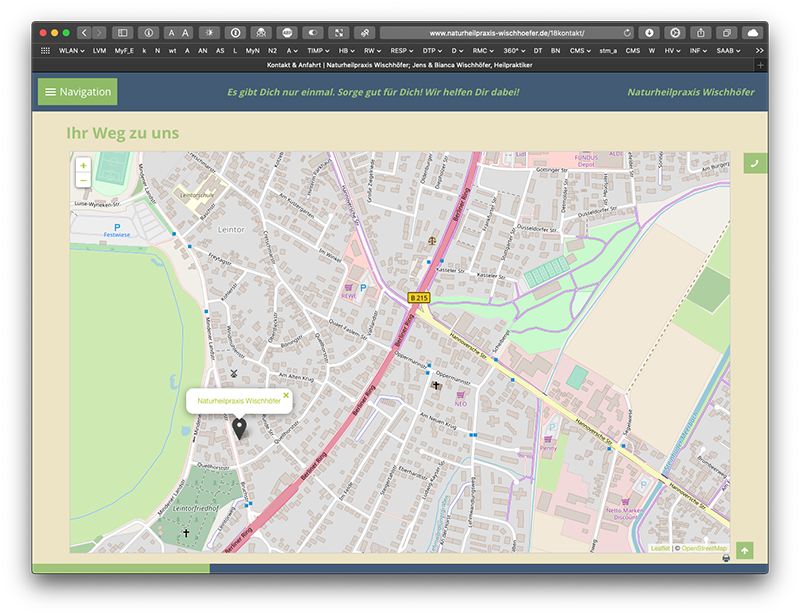Open the SAAB bookmarks dropdown
The image size is (800, 616).
coord(726,50)
